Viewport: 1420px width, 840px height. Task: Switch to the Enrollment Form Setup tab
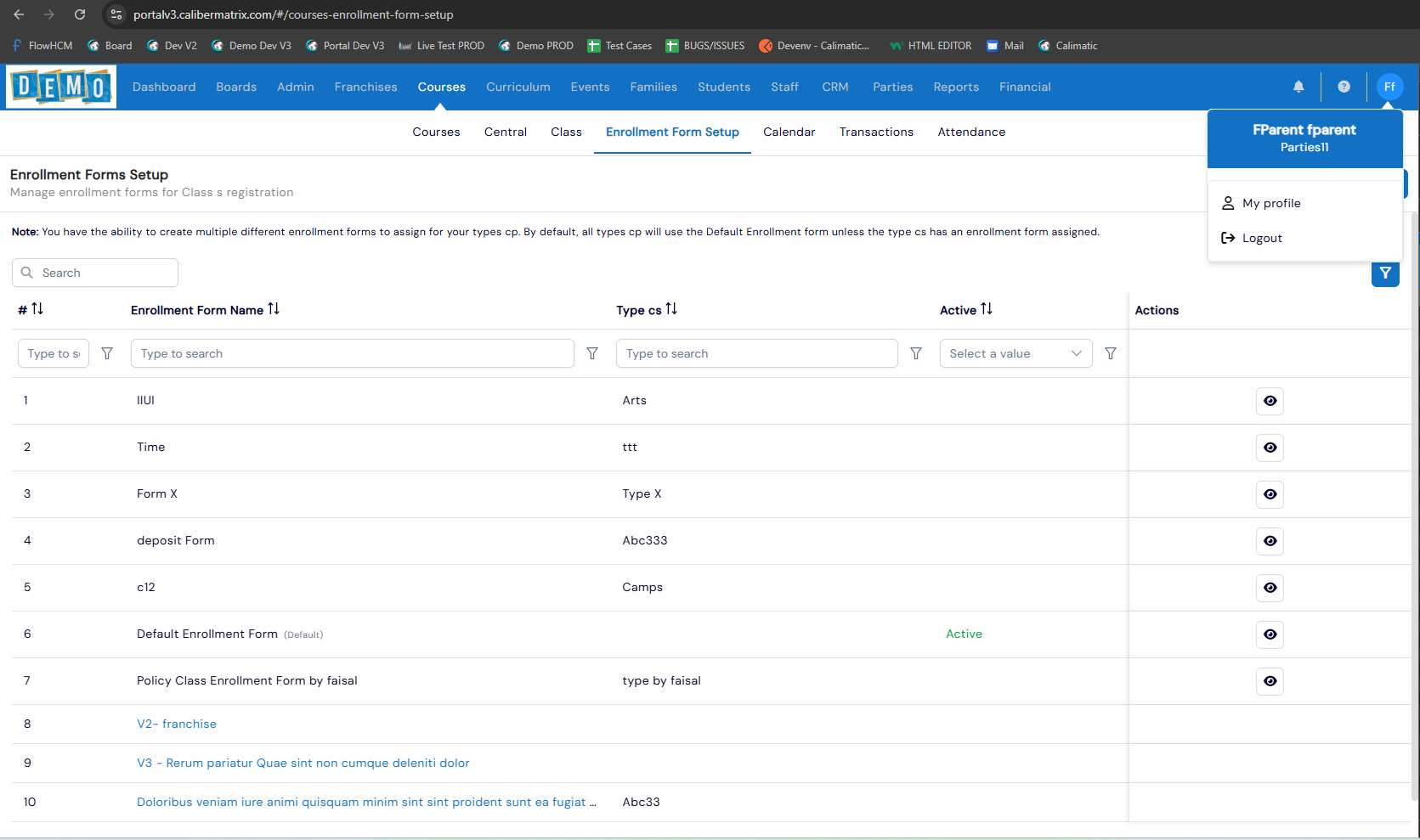(x=672, y=132)
